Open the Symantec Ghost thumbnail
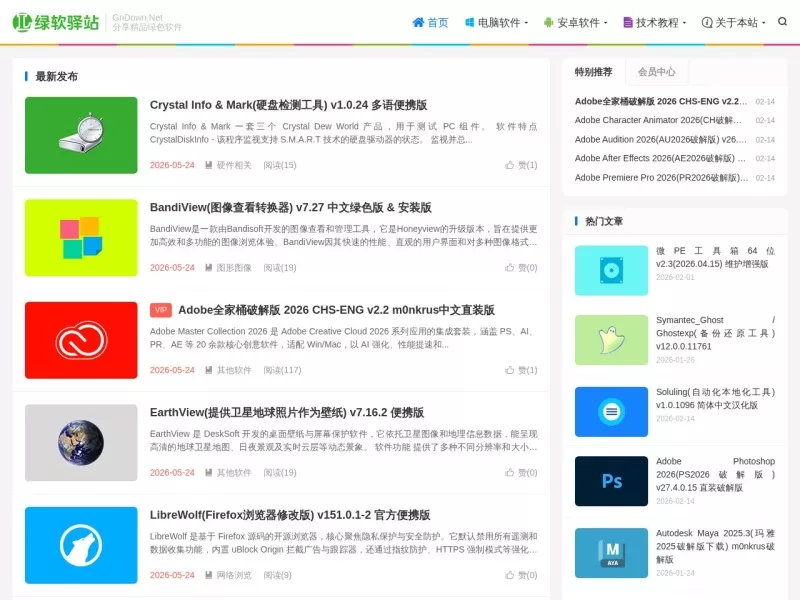The image size is (800, 600). point(611,340)
